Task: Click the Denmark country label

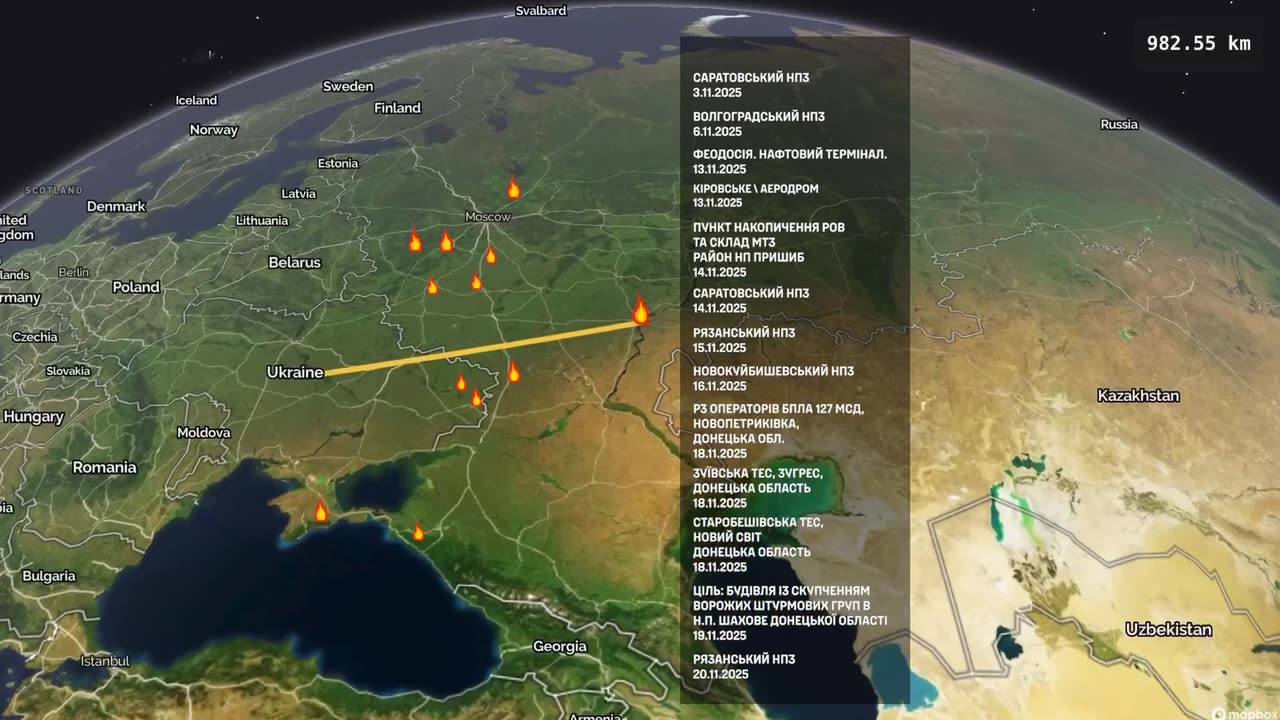Action: click(x=116, y=207)
